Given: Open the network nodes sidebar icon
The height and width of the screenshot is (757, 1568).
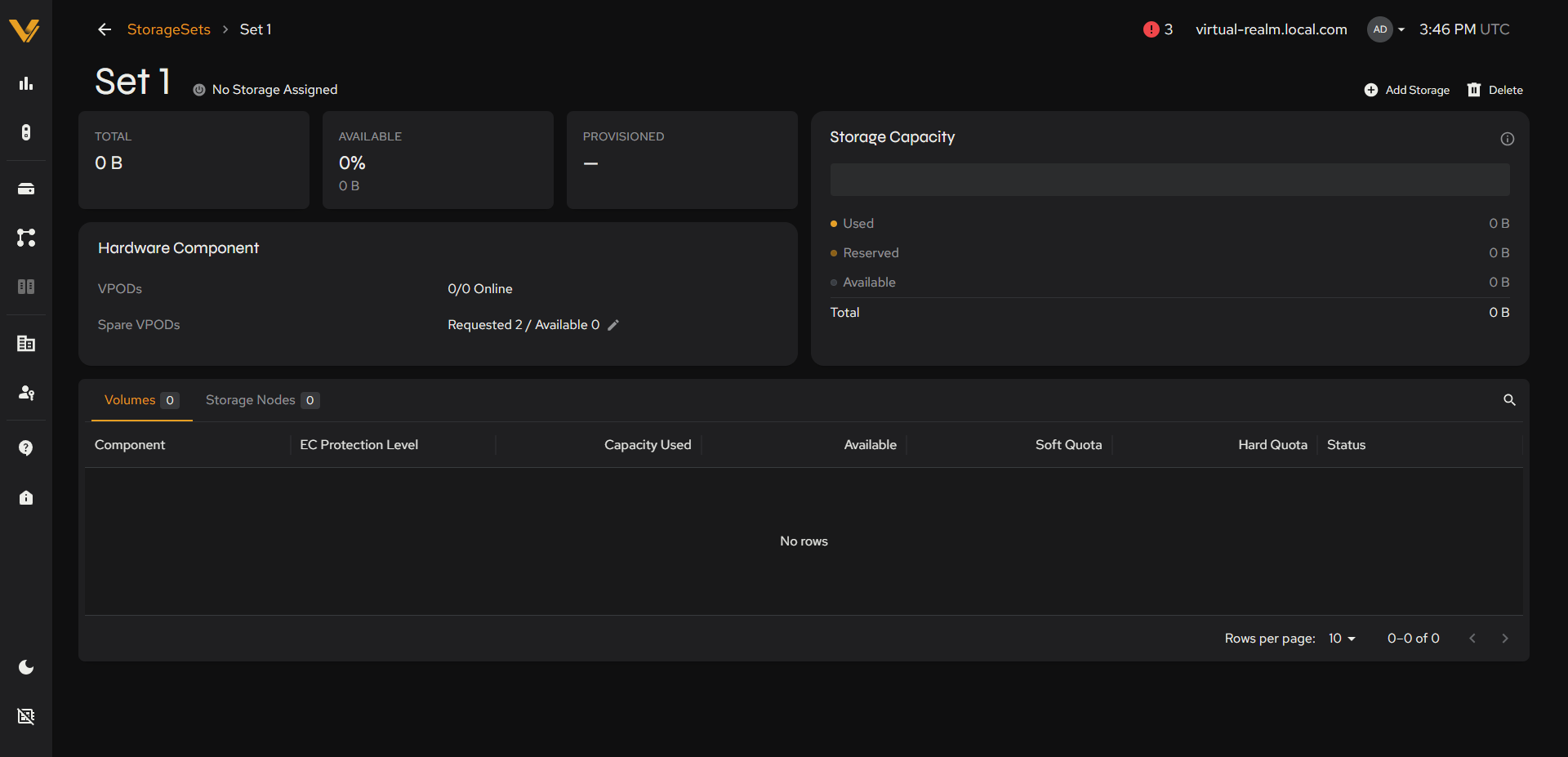Looking at the screenshot, I should 26,238.
